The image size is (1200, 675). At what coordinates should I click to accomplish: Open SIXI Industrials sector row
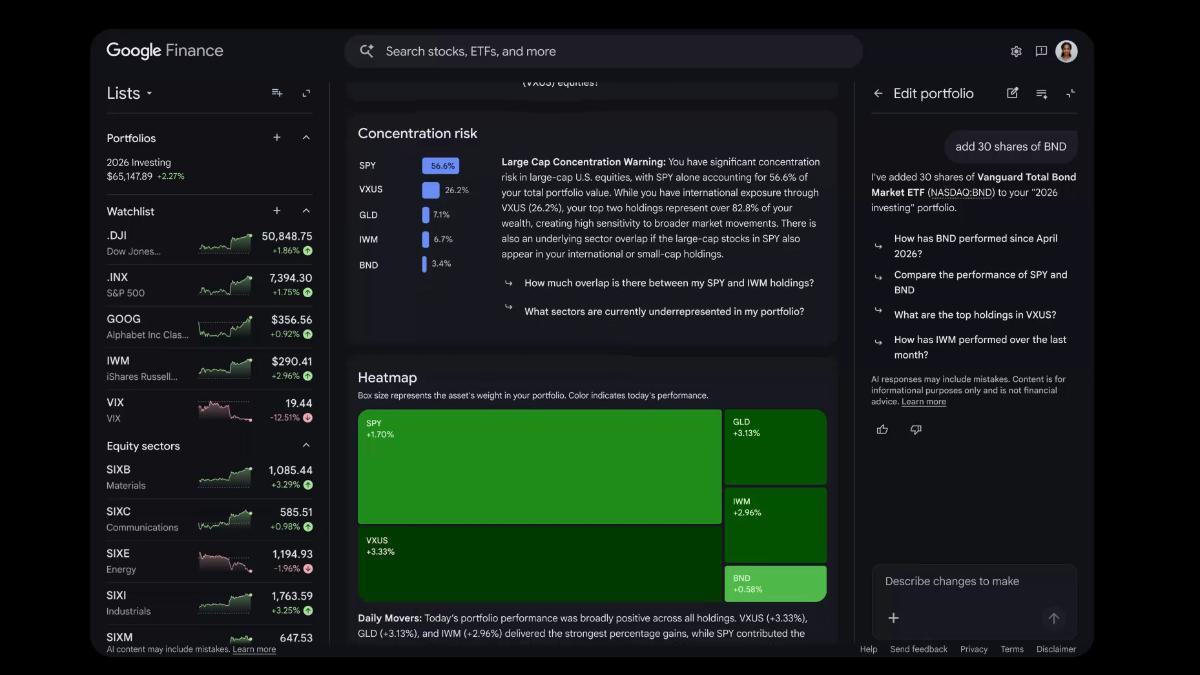pos(209,603)
